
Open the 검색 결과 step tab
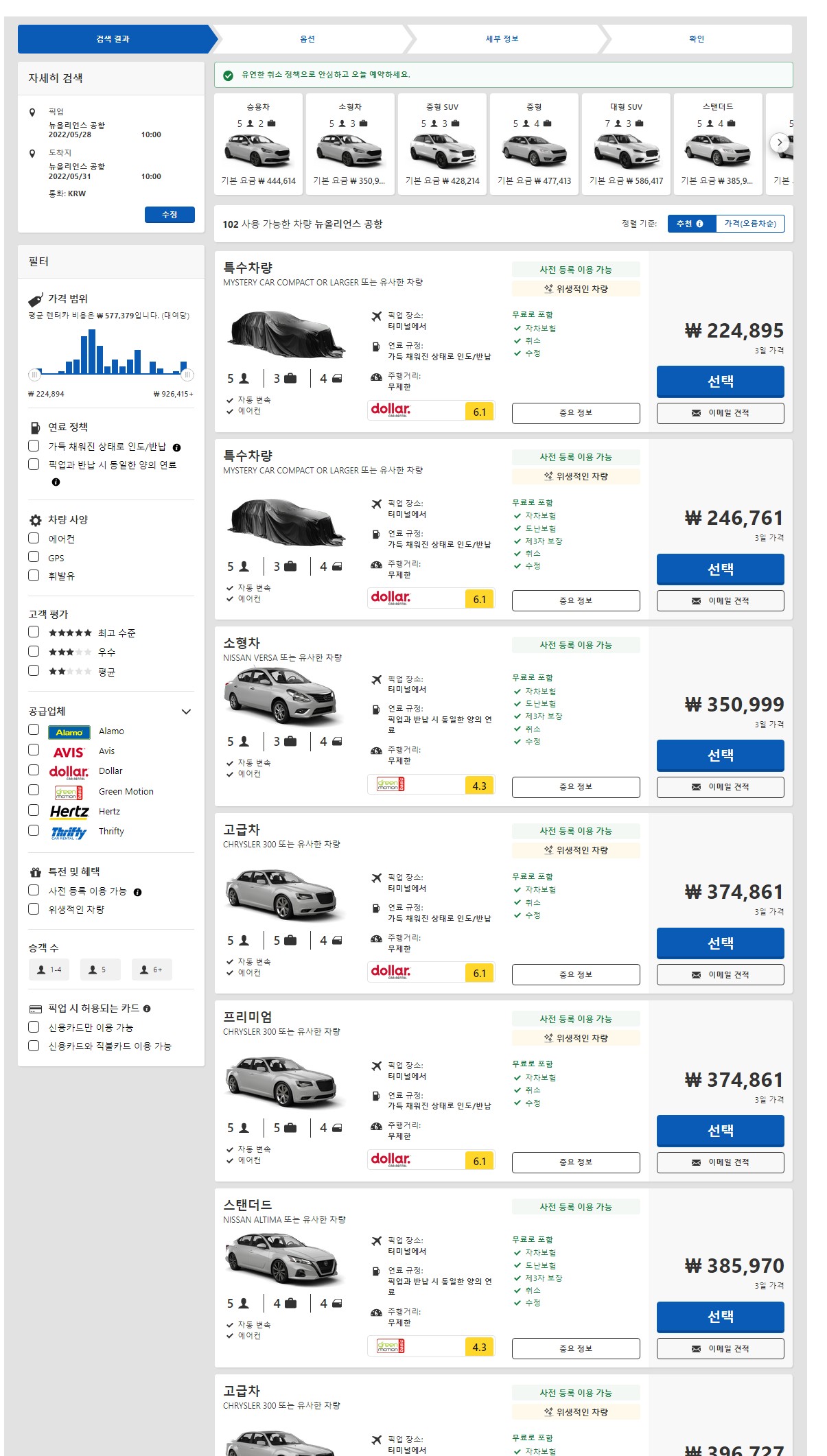(x=113, y=39)
